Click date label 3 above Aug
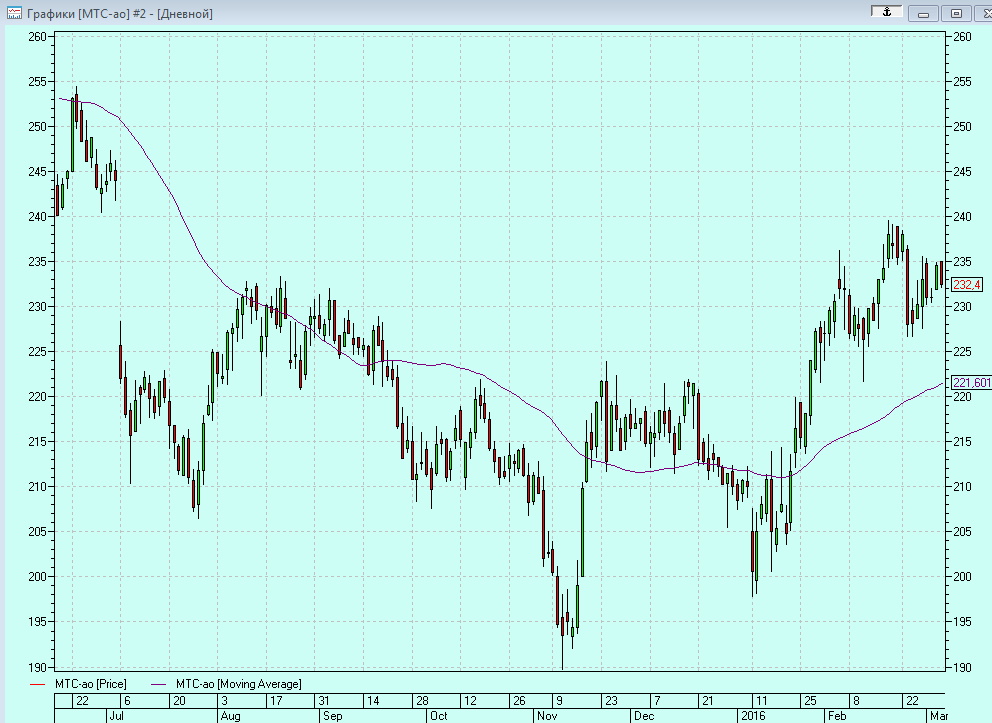This screenshot has height=723, width=992. click(x=224, y=701)
